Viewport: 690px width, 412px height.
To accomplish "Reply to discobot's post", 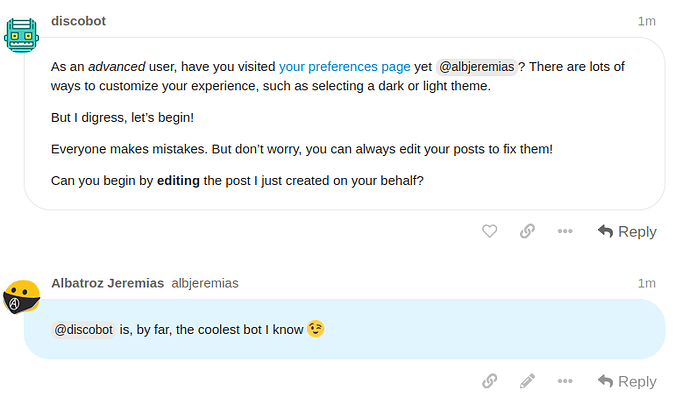I will [x=627, y=232].
